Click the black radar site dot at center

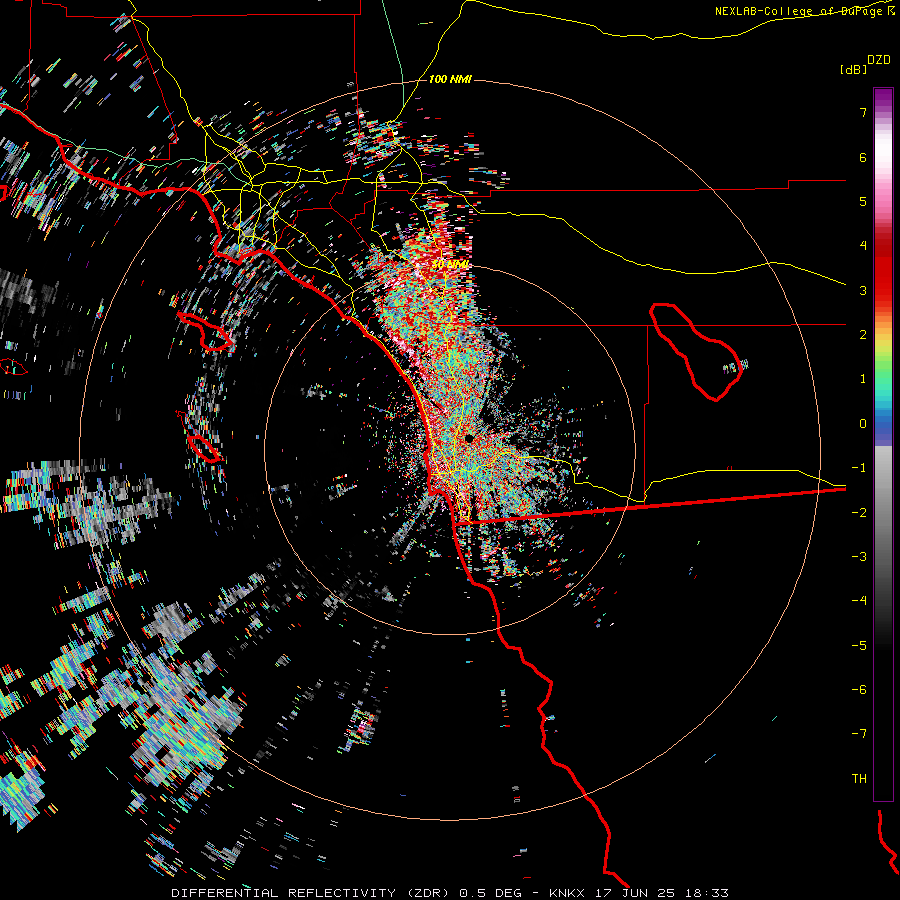point(469,439)
